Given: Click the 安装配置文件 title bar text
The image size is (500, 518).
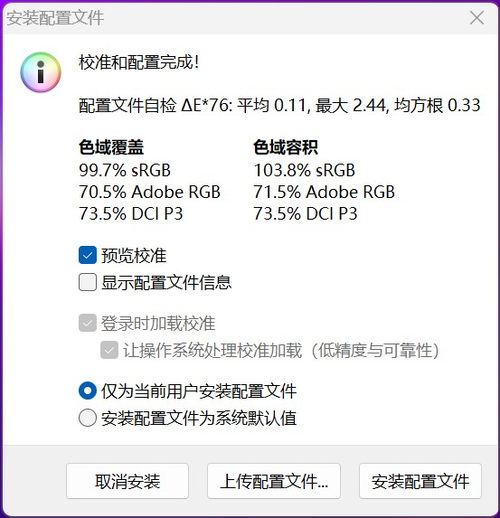Looking at the screenshot, I should click(x=55, y=18).
